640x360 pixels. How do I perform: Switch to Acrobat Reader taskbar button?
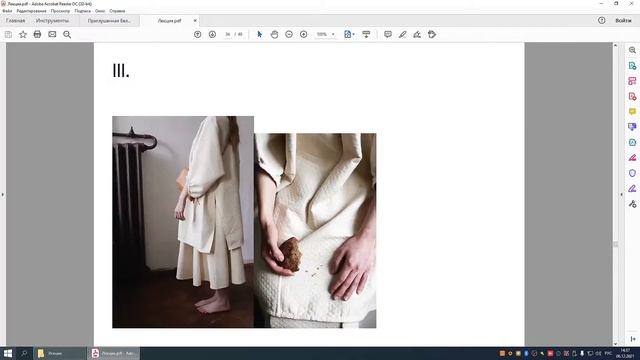[x=114, y=353]
